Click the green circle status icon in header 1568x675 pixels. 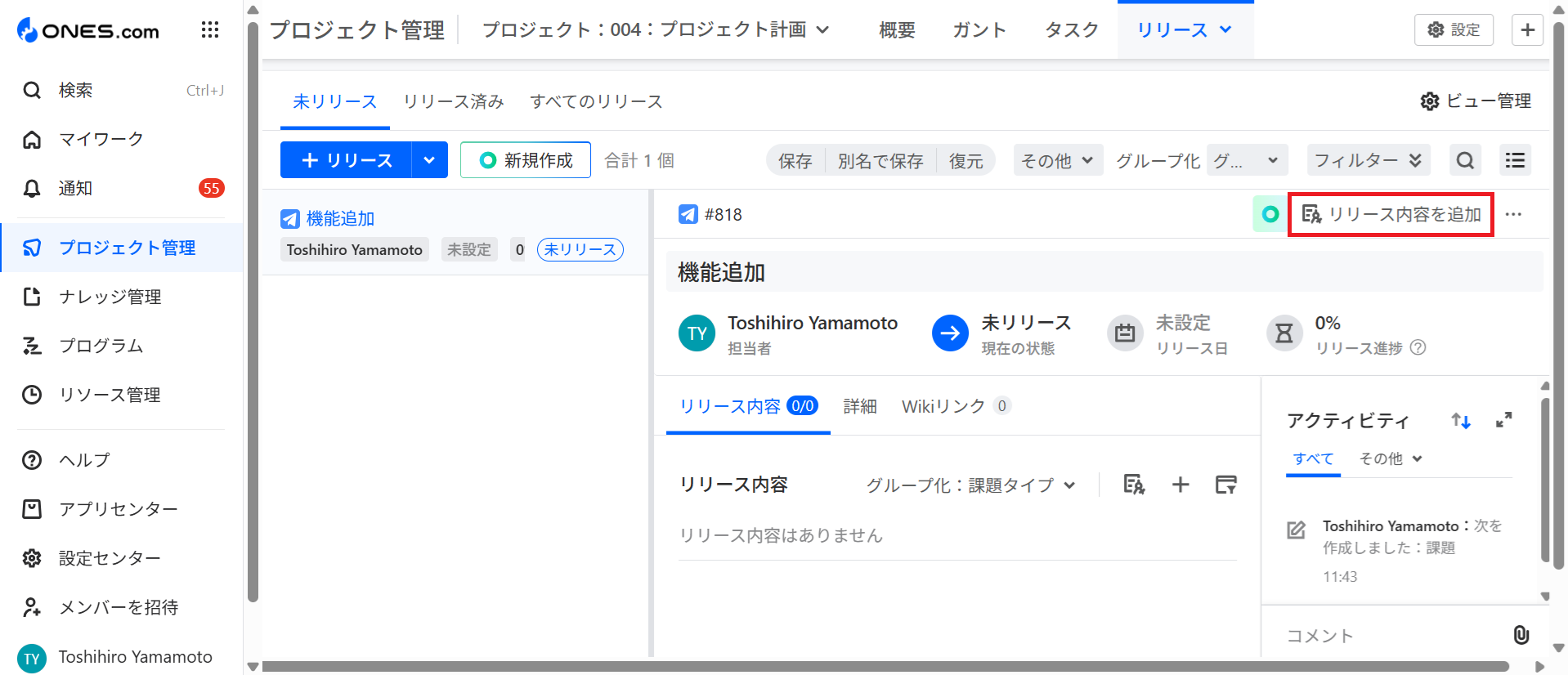click(1270, 214)
